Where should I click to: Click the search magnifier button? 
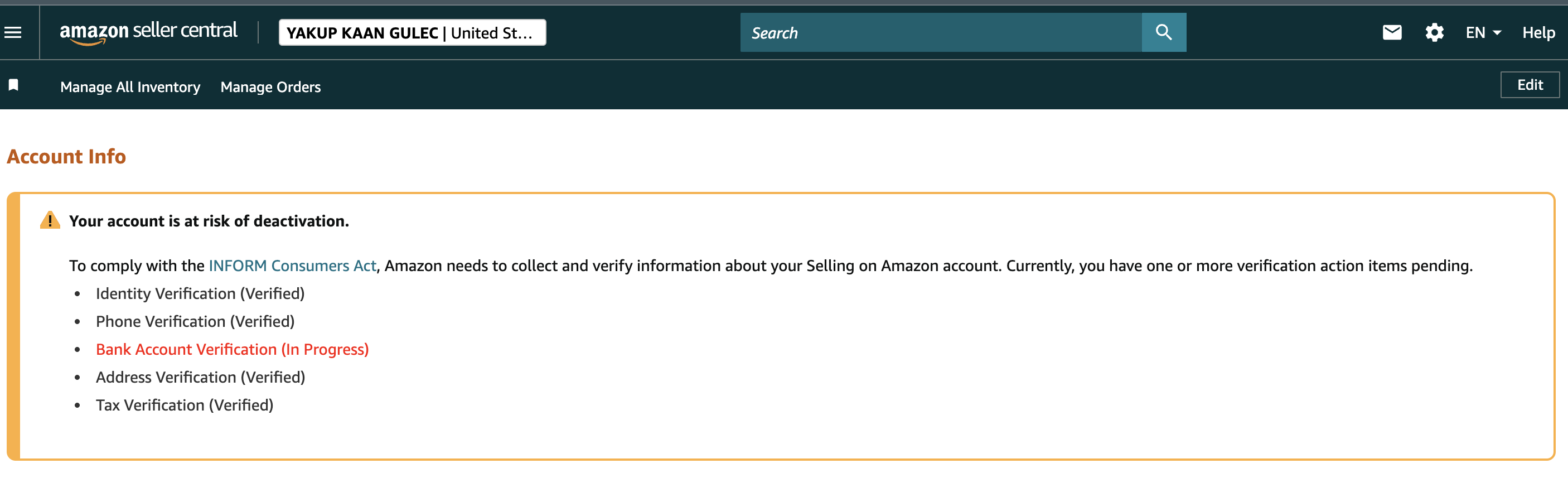pyautogui.click(x=1163, y=32)
